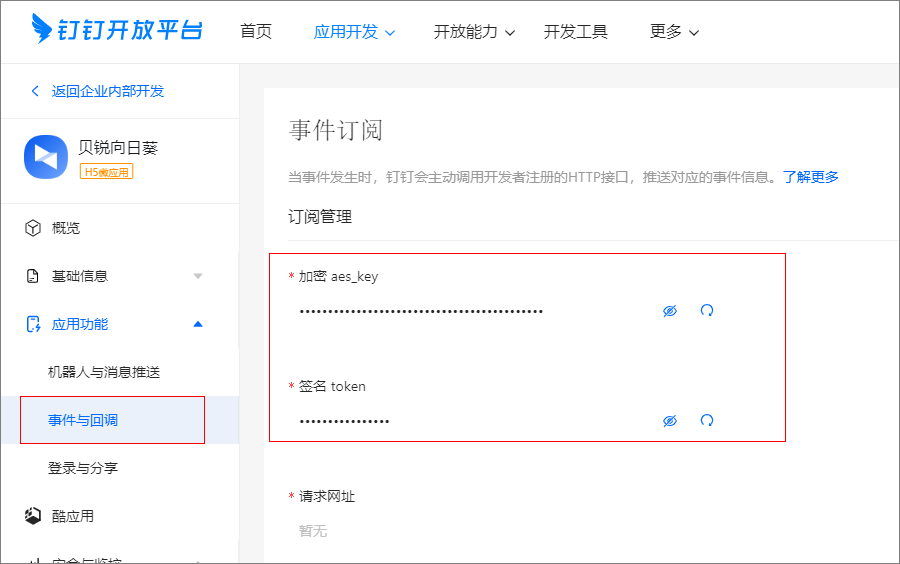Click the 概览 cube icon
The image size is (900, 564).
(33, 228)
